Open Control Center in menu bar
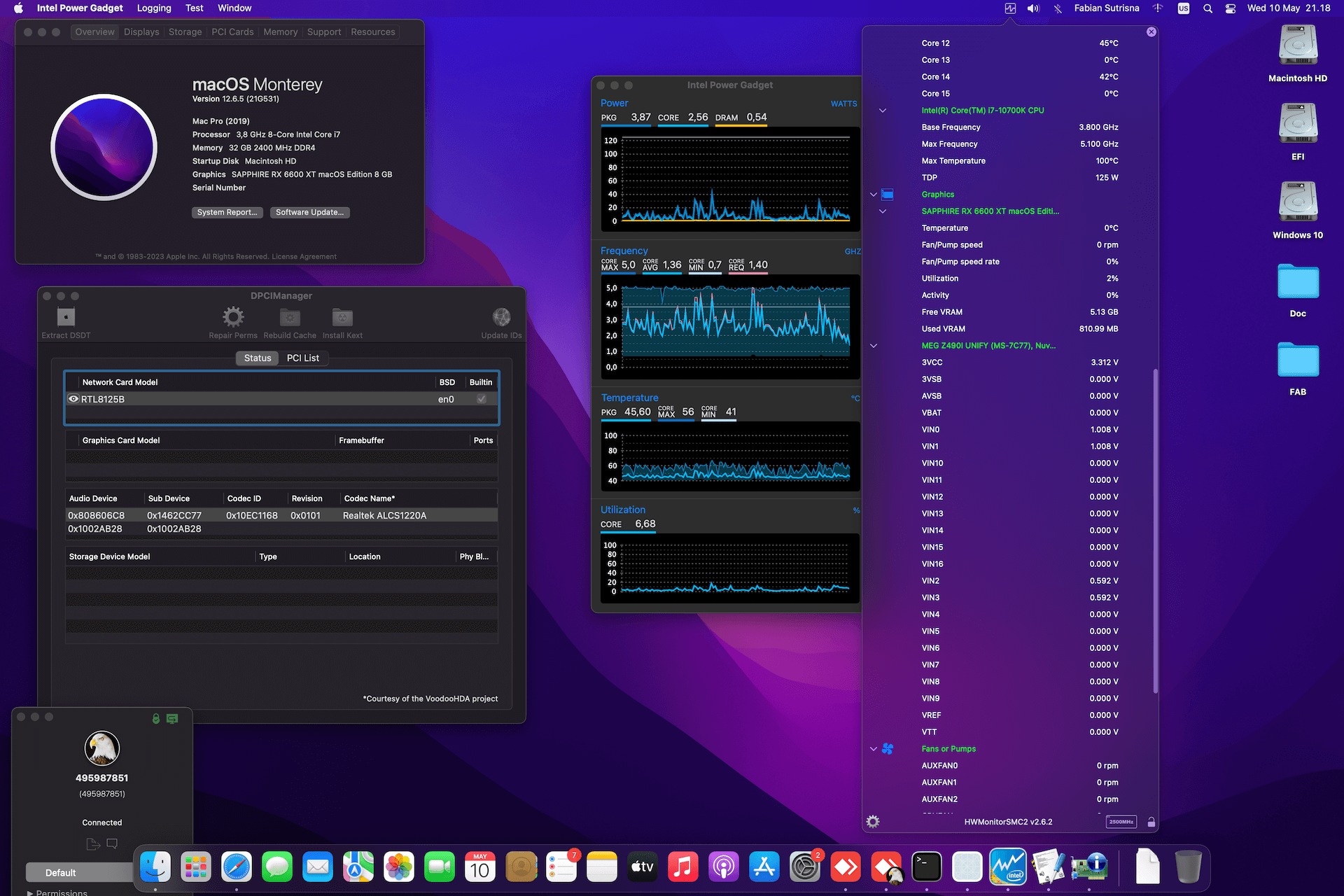 tap(1231, 8)
